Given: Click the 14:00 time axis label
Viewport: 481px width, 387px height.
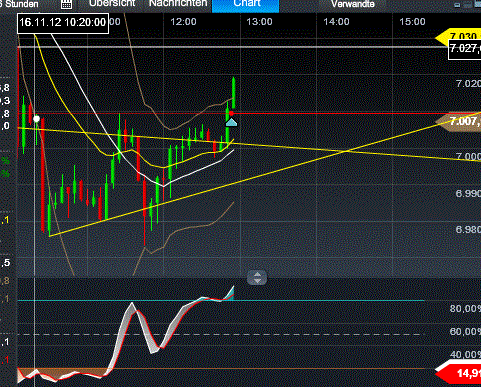Looking at the screenshot, I should click(336, 22).
